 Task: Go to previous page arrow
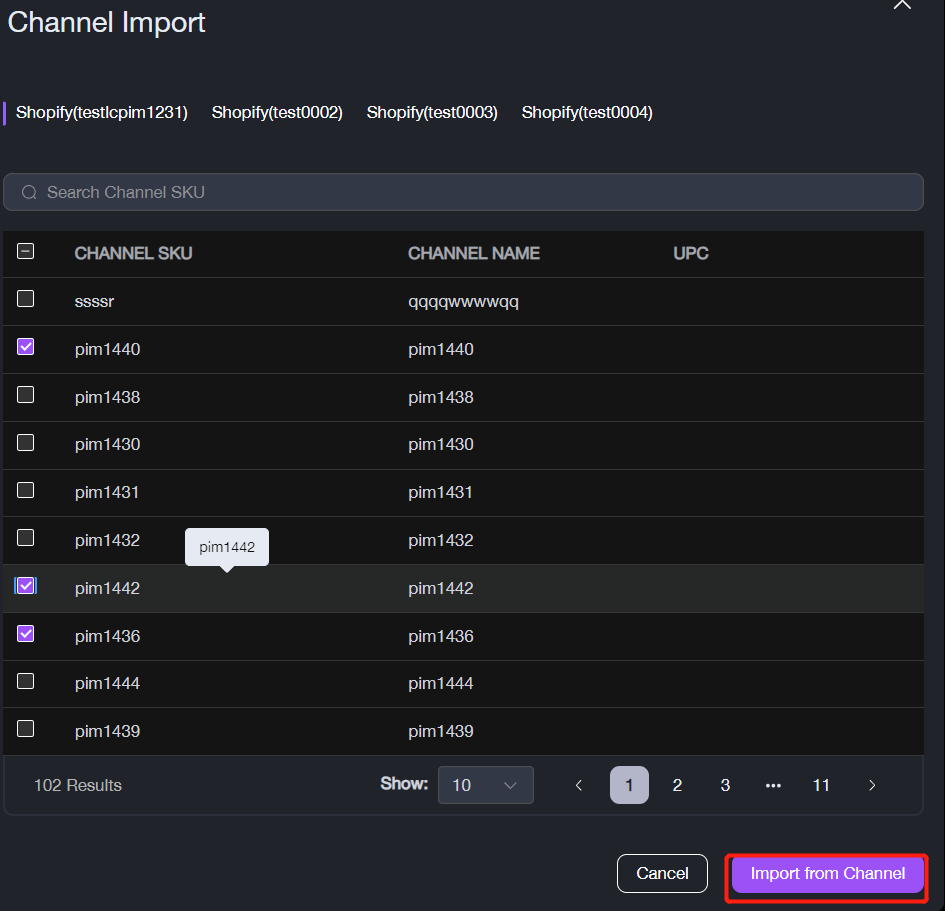(x=579, y=785)
